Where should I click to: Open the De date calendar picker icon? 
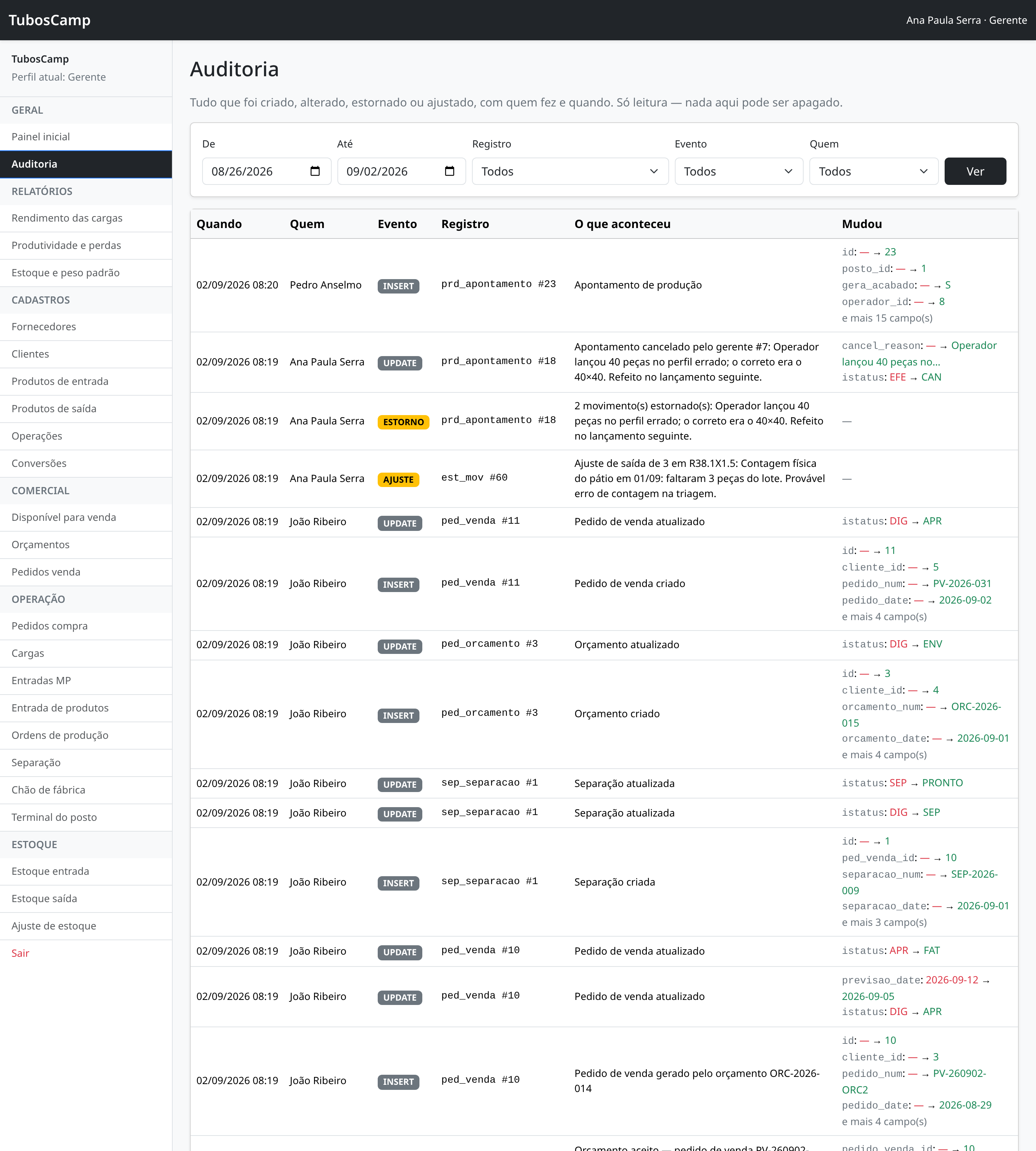click(x=315, y=171)
